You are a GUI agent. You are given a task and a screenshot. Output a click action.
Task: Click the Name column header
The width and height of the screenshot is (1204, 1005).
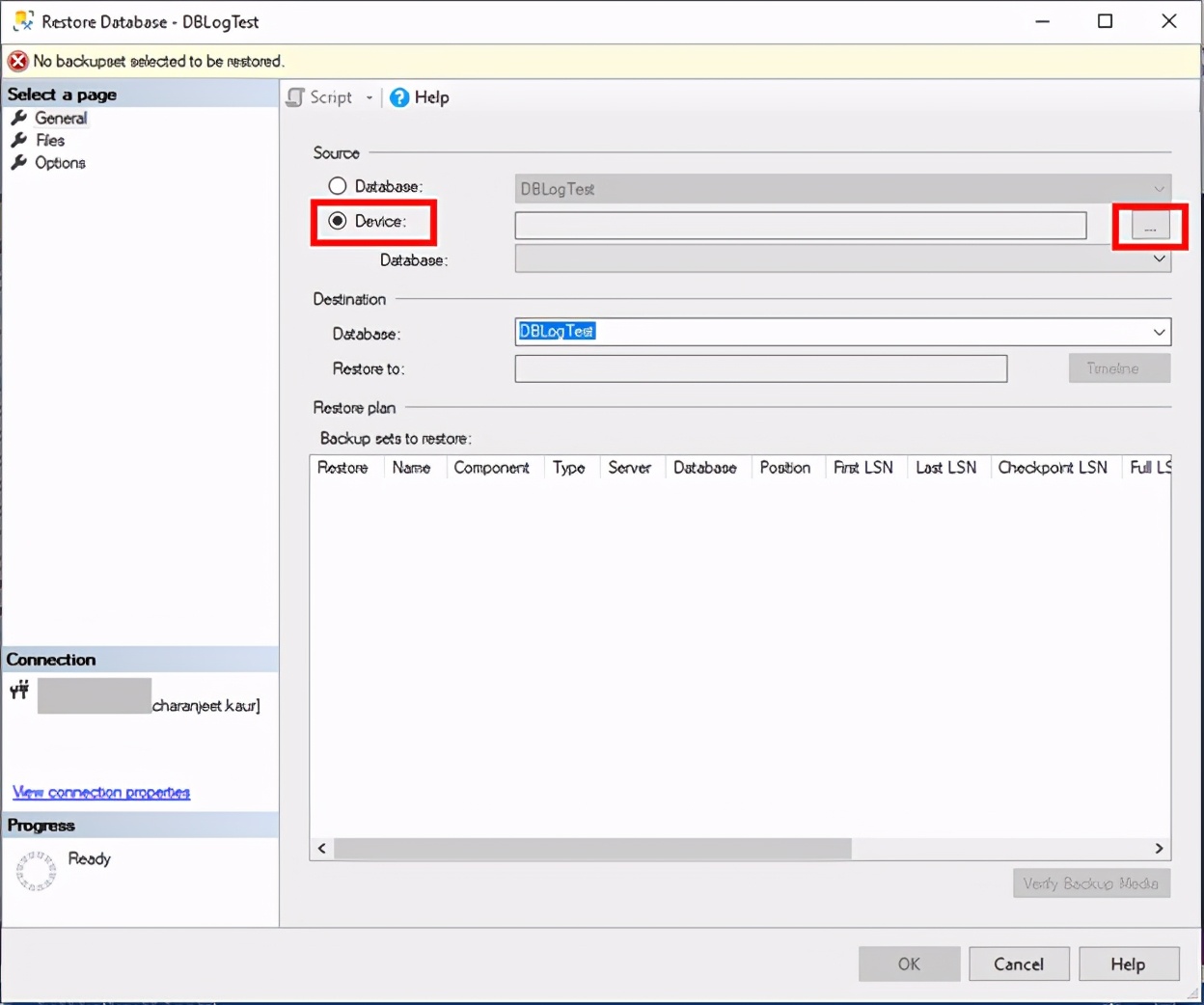tap(415, 468)
